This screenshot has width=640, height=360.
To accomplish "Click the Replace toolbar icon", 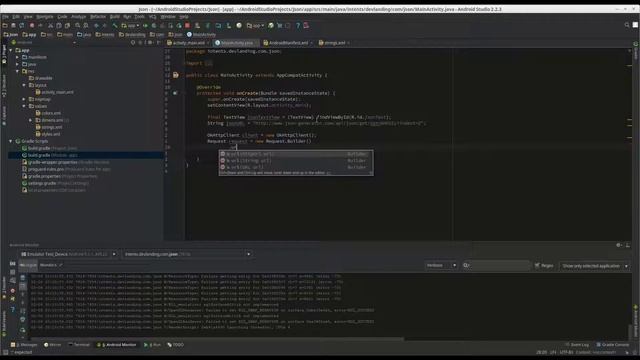I will click(x=86, y=25).
